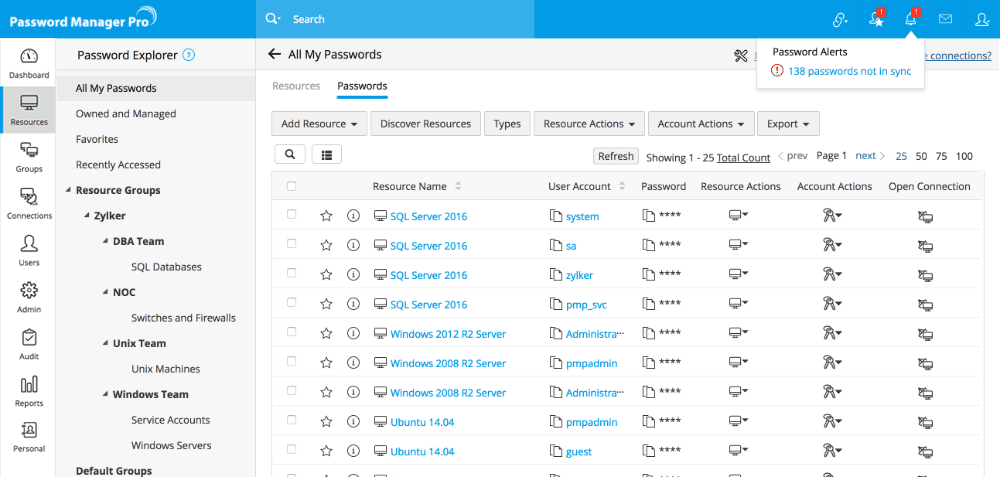Click the Types button

507,124
